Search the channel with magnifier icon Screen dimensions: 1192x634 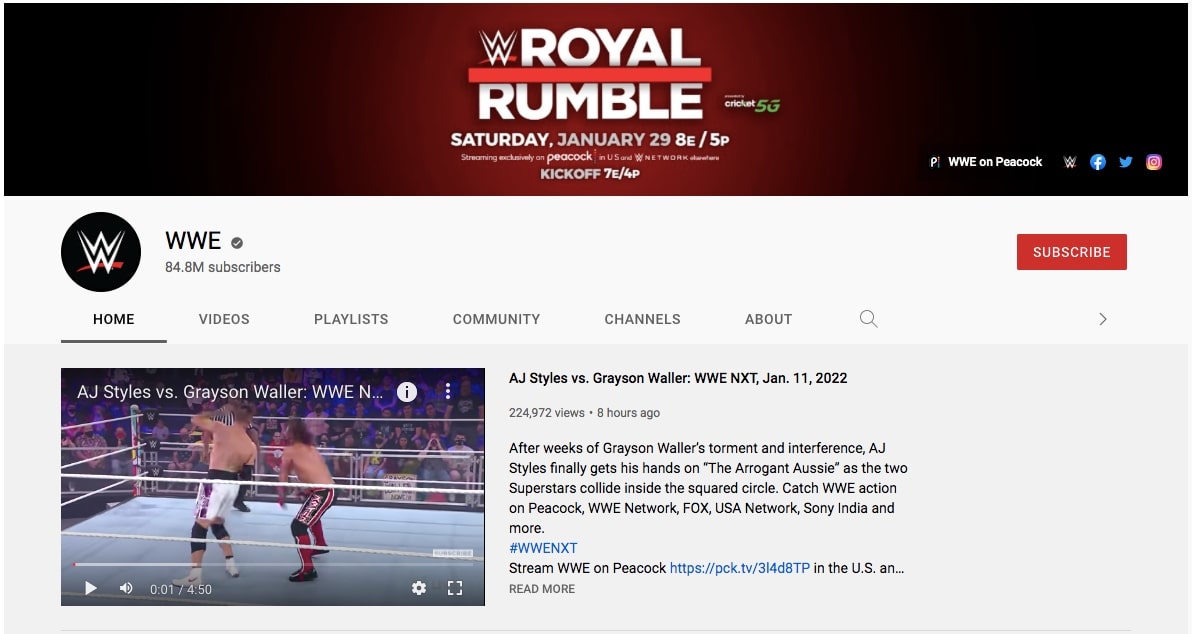[x=868, y=319]
